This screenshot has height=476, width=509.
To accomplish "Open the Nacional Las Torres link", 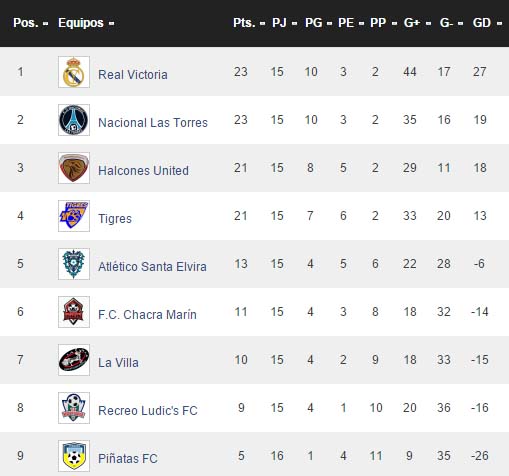I will [x=153, y=123].
